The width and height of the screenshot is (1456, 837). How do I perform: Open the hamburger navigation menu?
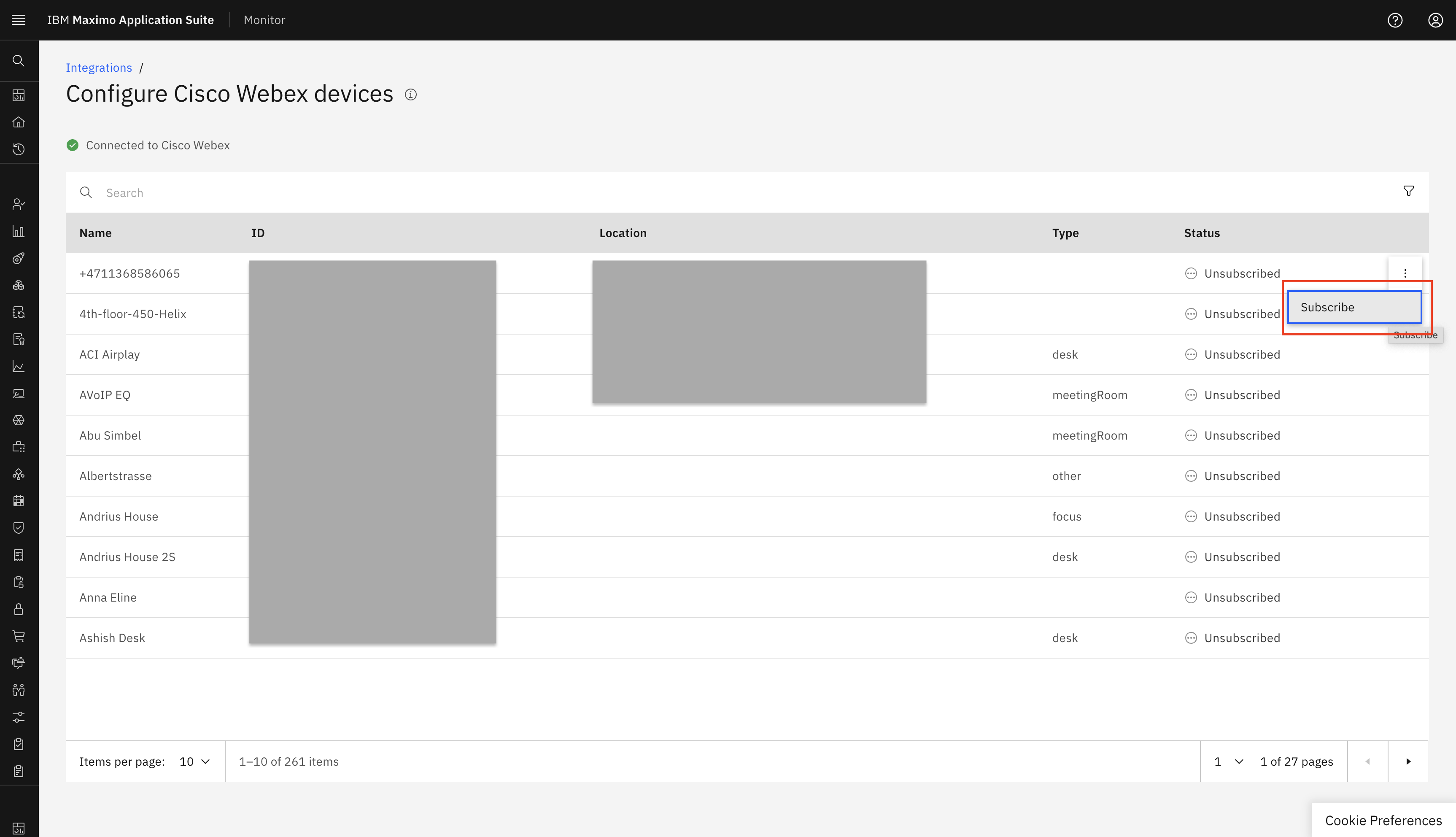pos(19,20)
